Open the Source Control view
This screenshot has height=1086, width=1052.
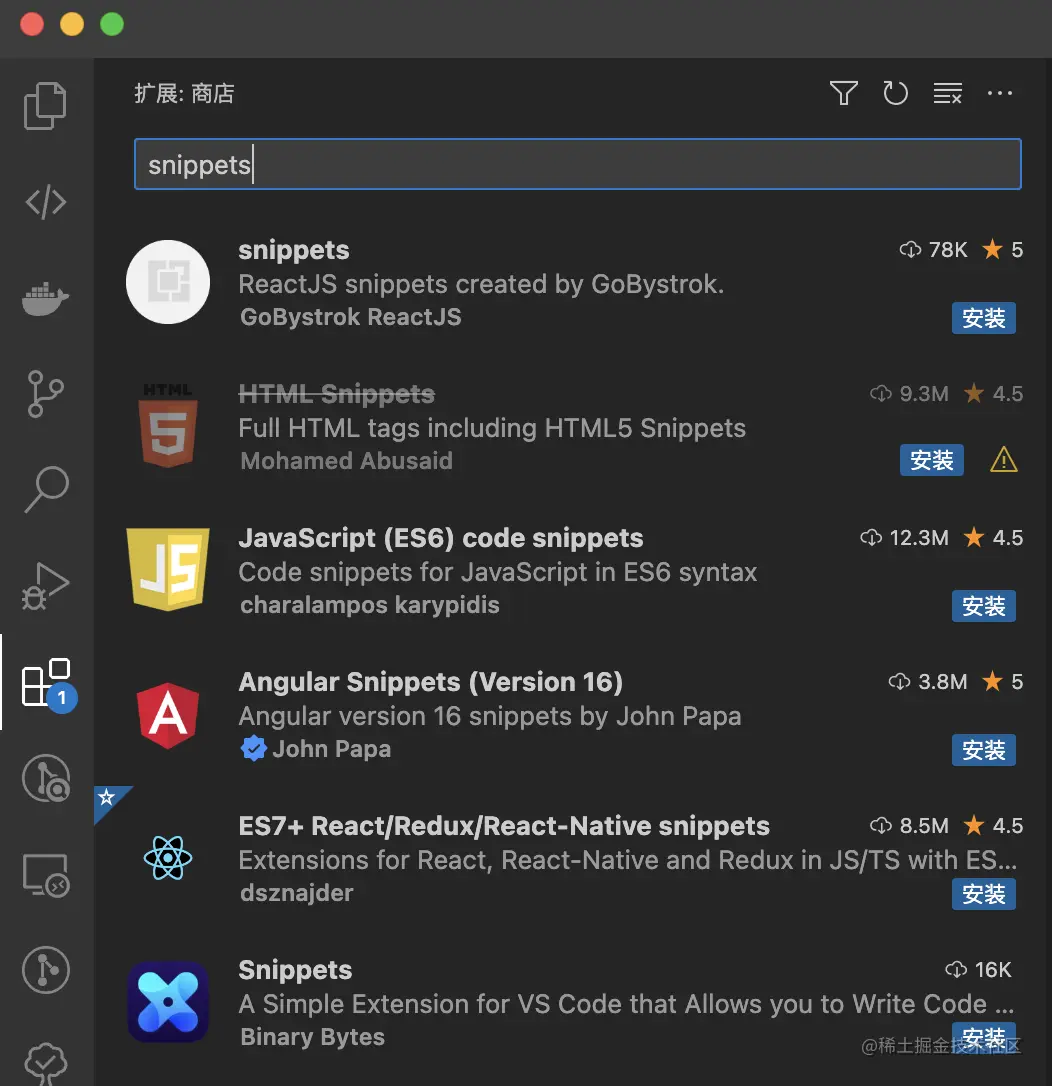click(46, 394)
